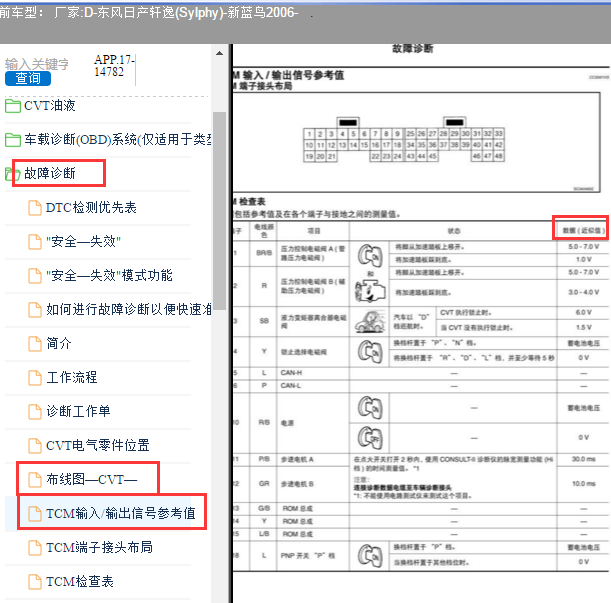Viewport: 611px width, 603px height.
Task: Click the TCM端子接头布局 page icon
Action: coord(35,548)
